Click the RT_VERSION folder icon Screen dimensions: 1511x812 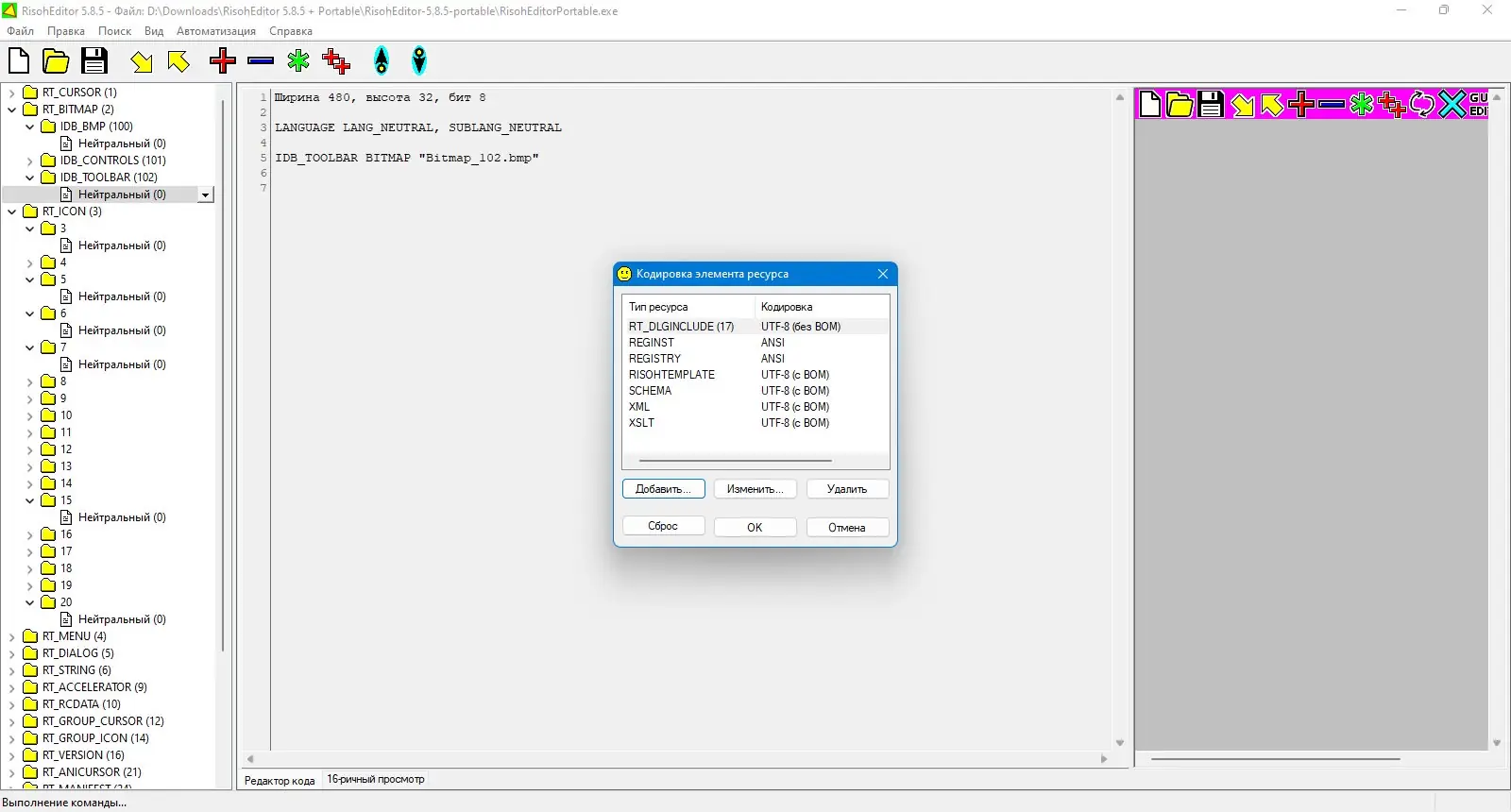[30, 755]
